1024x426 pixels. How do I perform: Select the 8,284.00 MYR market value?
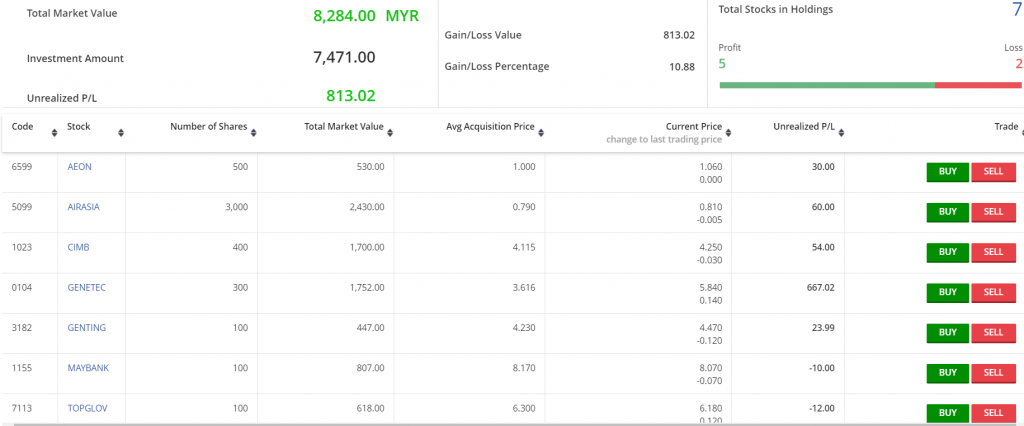(366, 16)
